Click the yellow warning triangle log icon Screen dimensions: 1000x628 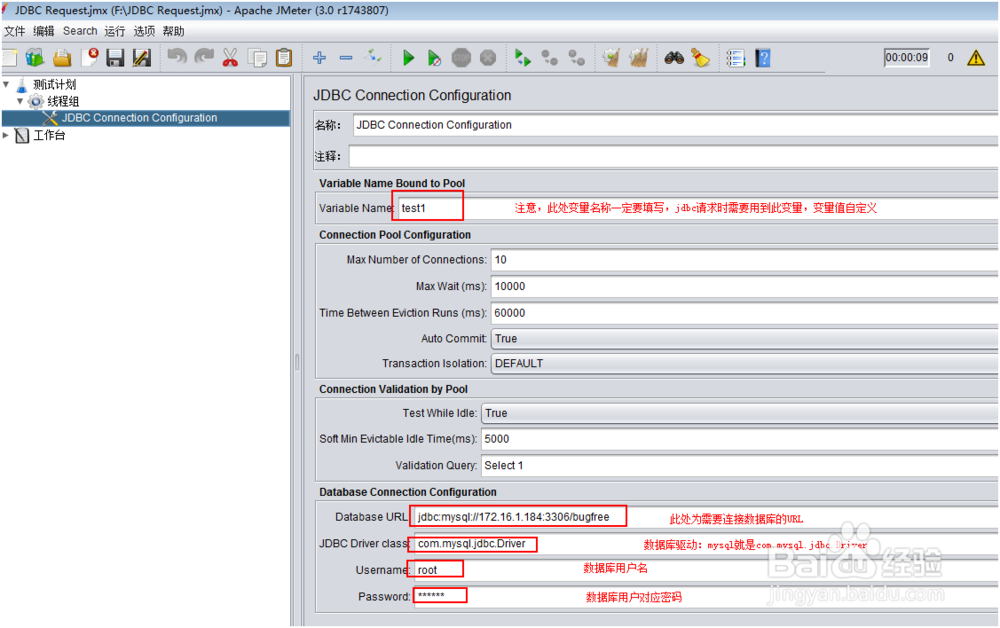tap(976, 58)
